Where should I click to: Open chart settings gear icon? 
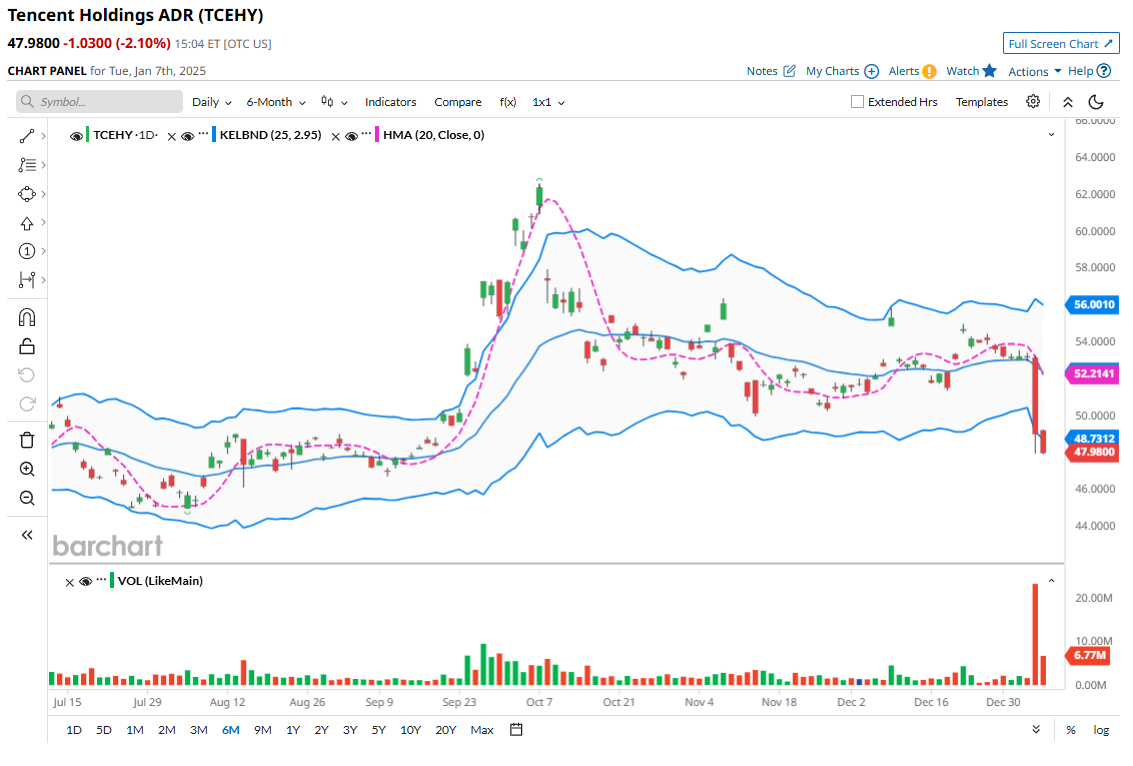(1033, 102)
